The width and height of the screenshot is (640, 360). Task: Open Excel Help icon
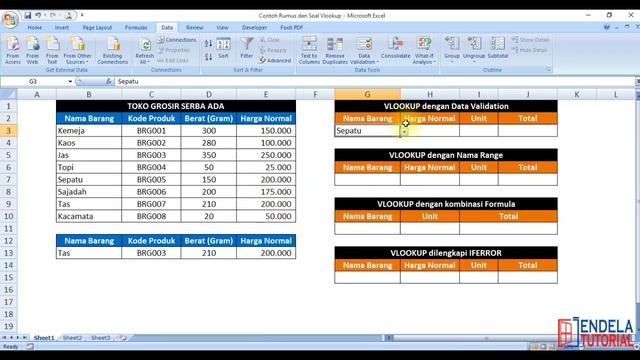607,27
